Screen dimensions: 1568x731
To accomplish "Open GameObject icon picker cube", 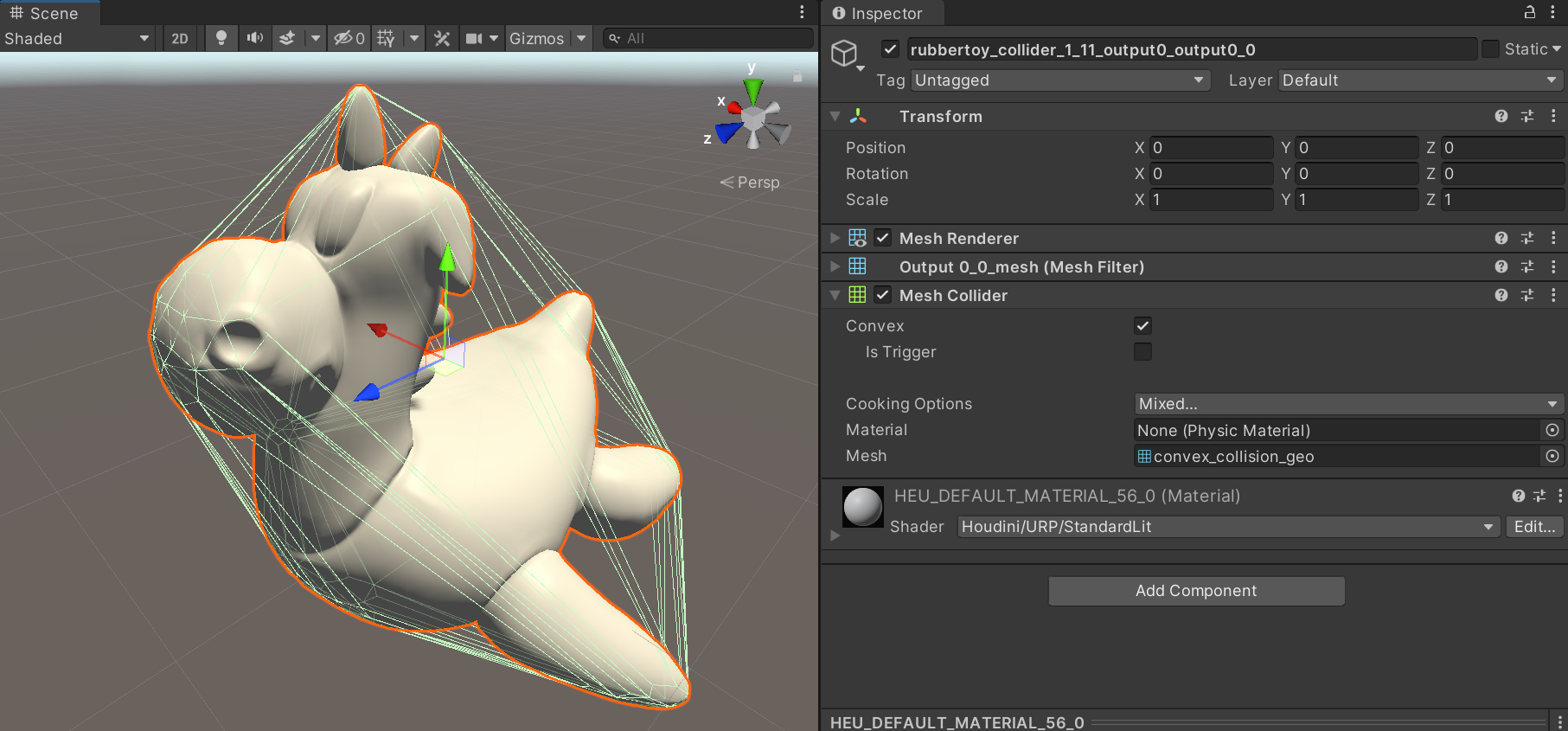I will point(846,55).
